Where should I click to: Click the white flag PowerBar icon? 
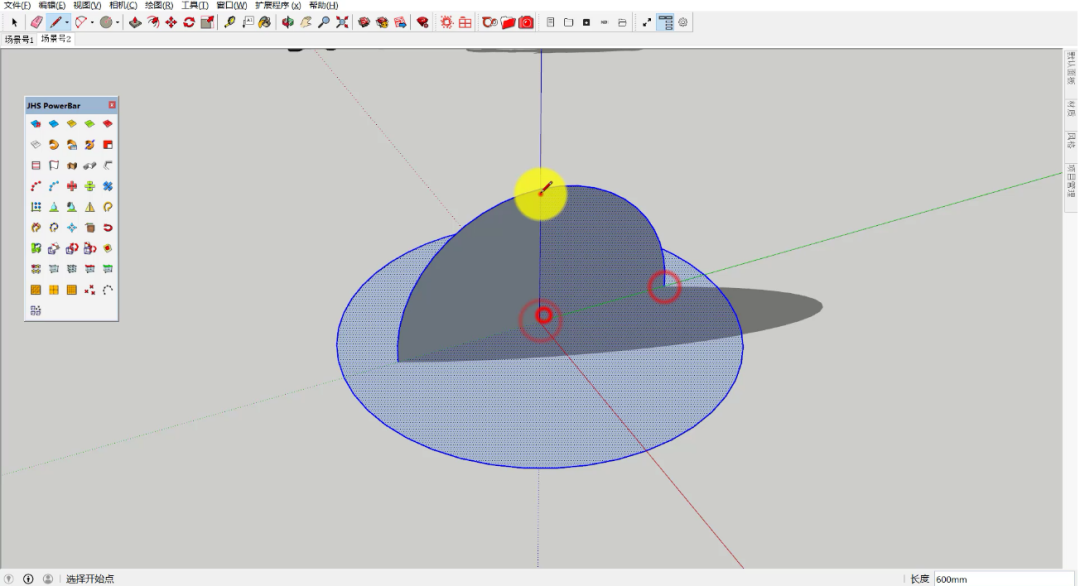coord(54,165)
